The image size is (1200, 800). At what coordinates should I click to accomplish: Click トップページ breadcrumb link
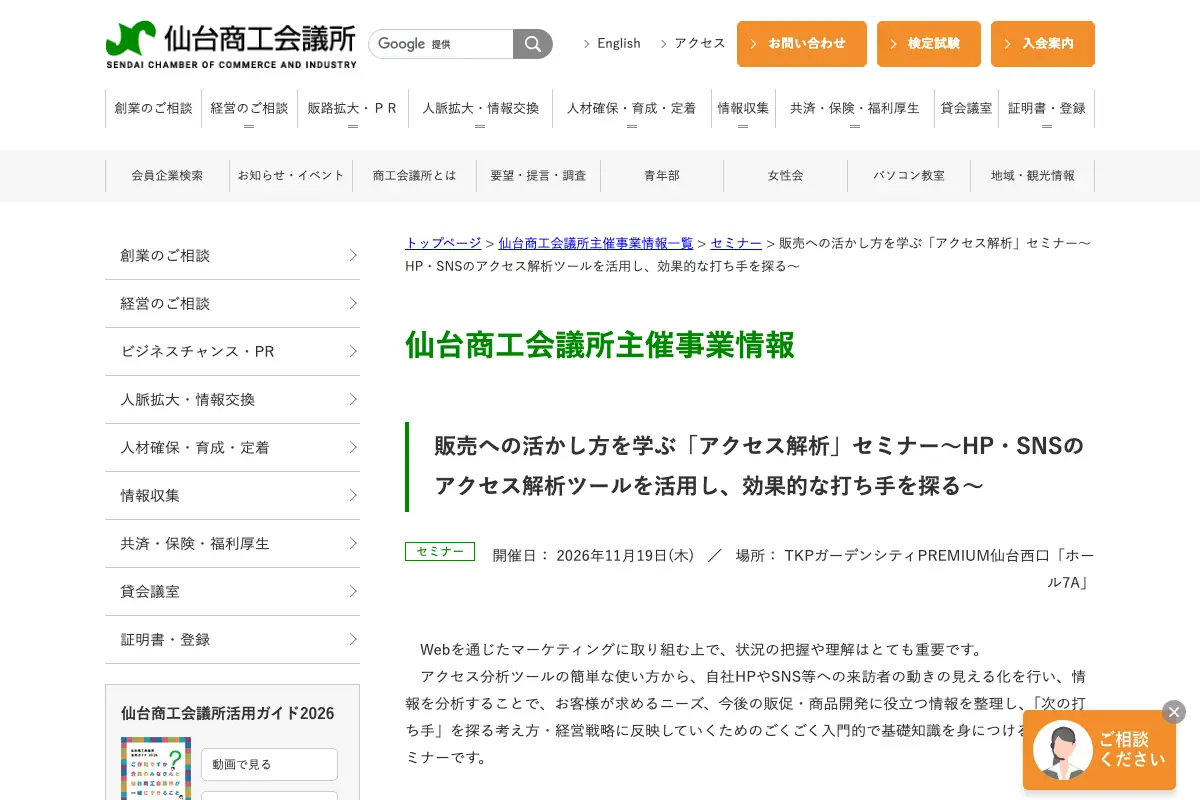[x=443, y=243]
